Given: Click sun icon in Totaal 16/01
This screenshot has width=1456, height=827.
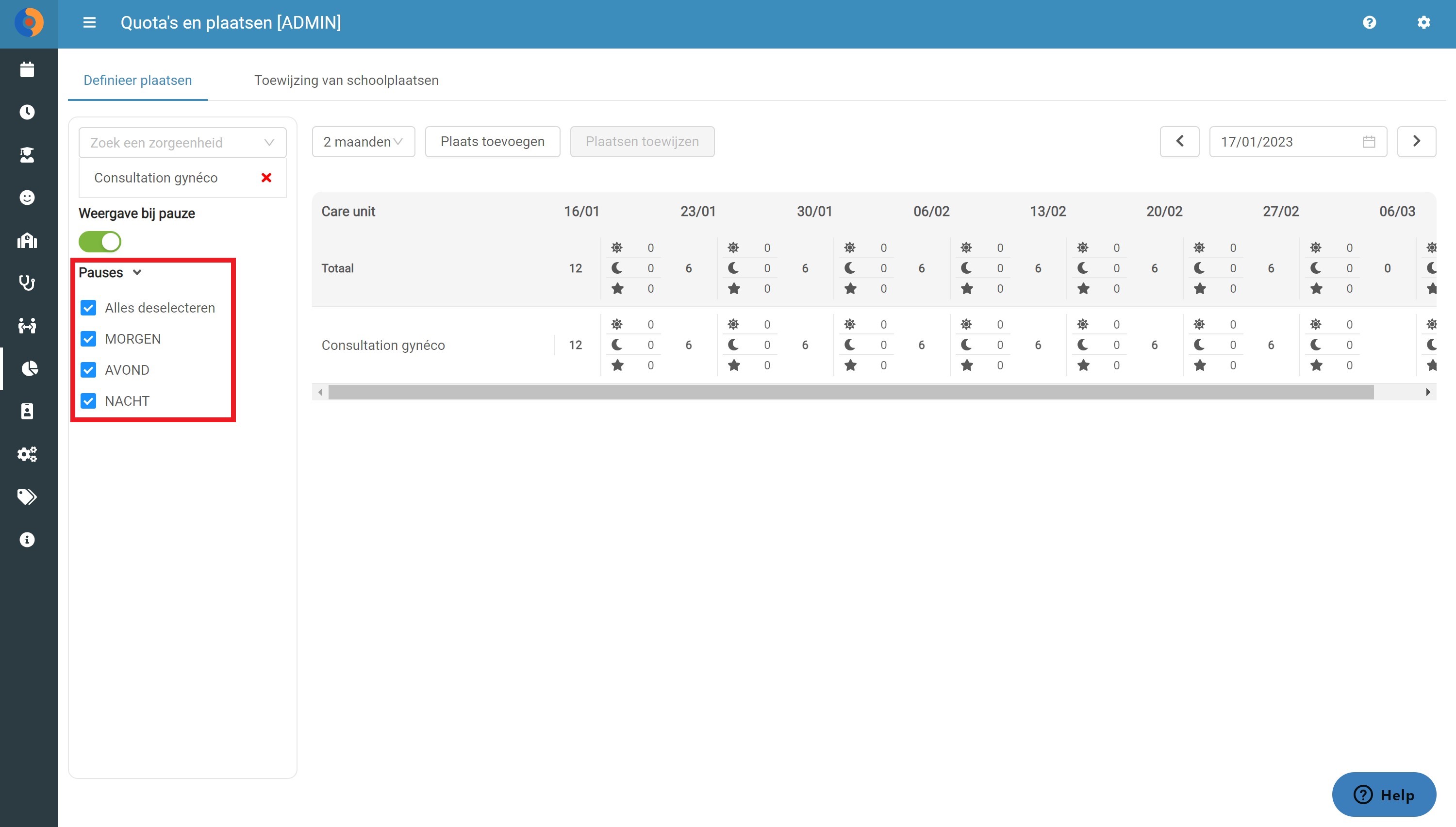Looking at the screenshot, I should click(617, 248).
